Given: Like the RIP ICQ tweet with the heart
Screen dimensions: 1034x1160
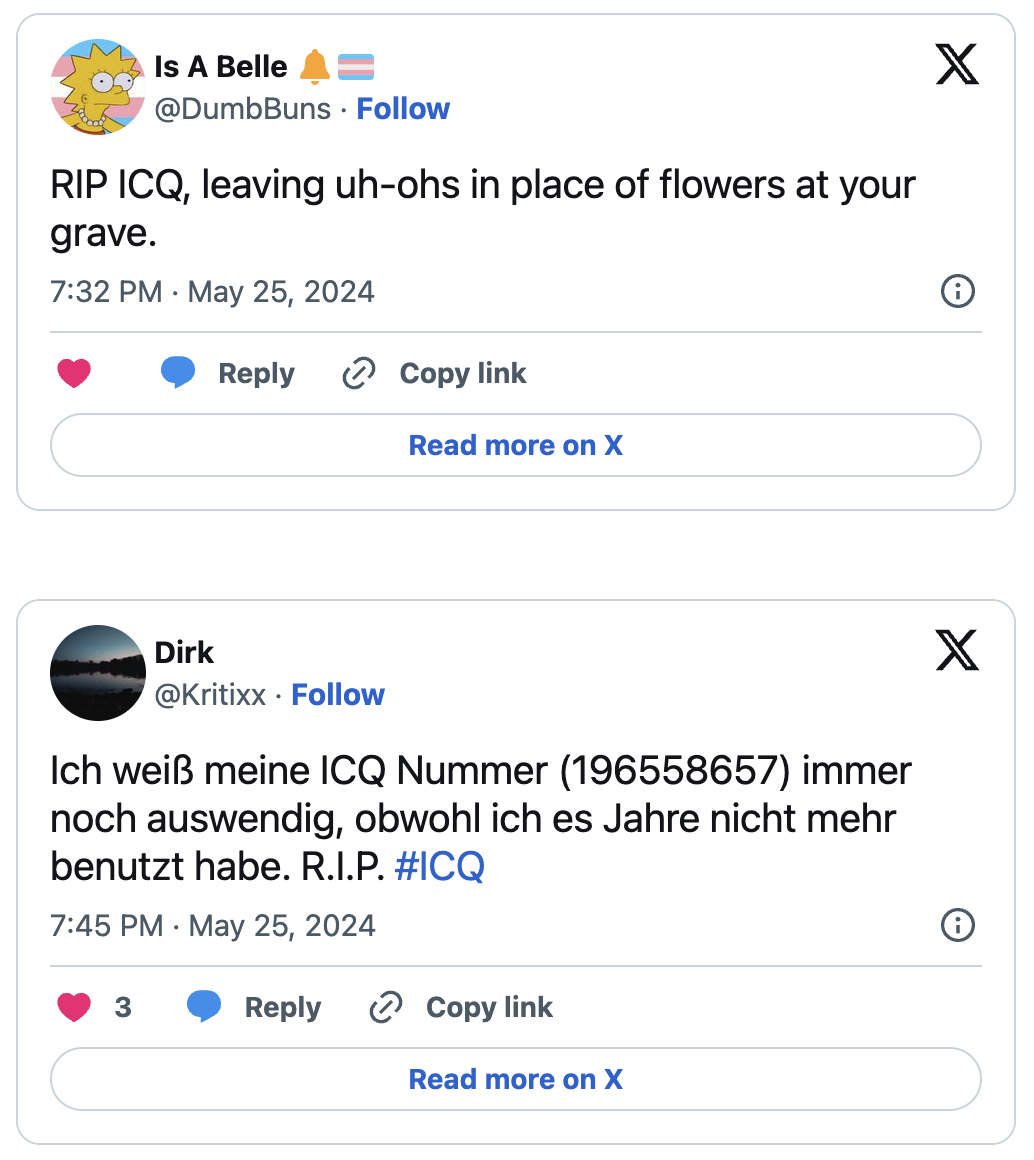Looking at the screenshot, I should tap(75, 374).
